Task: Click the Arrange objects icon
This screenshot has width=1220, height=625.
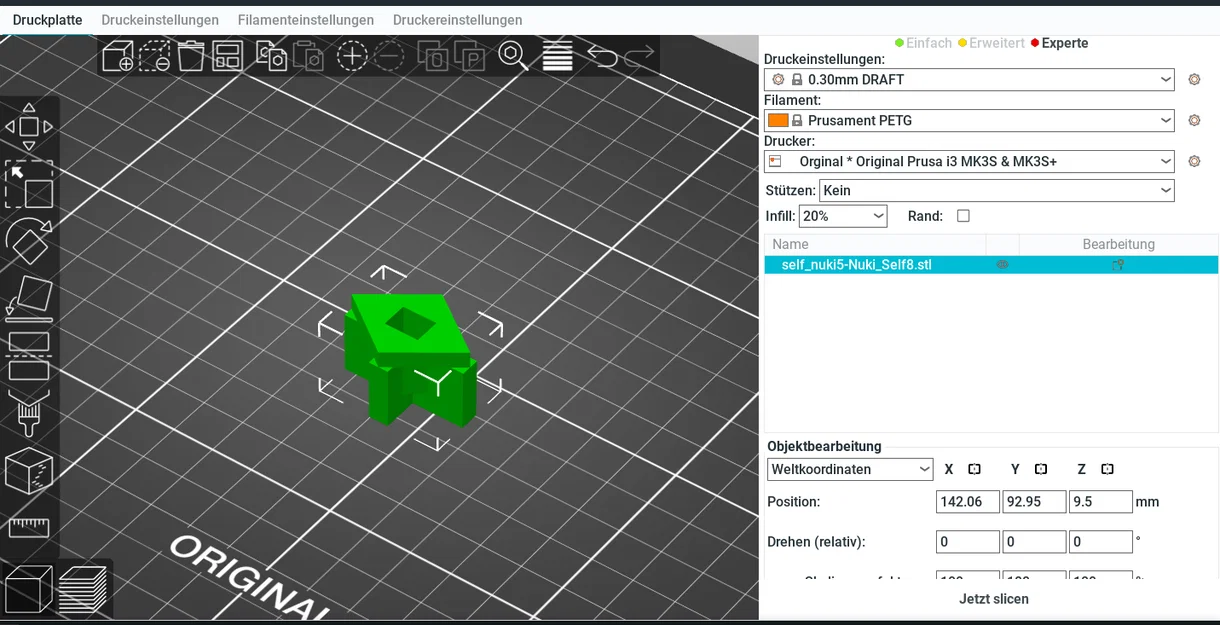Action: tap(227, 56)
